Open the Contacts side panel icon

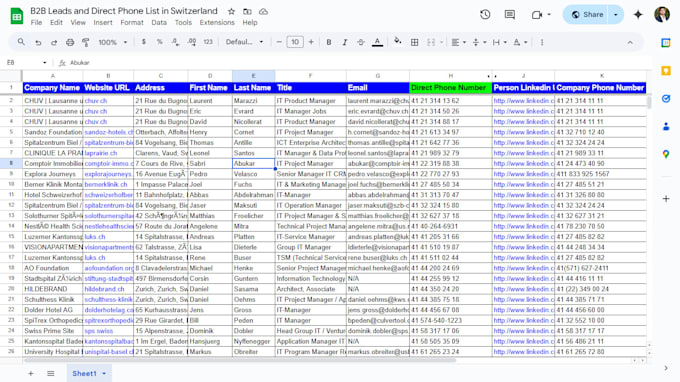click(x=666, y=127)
